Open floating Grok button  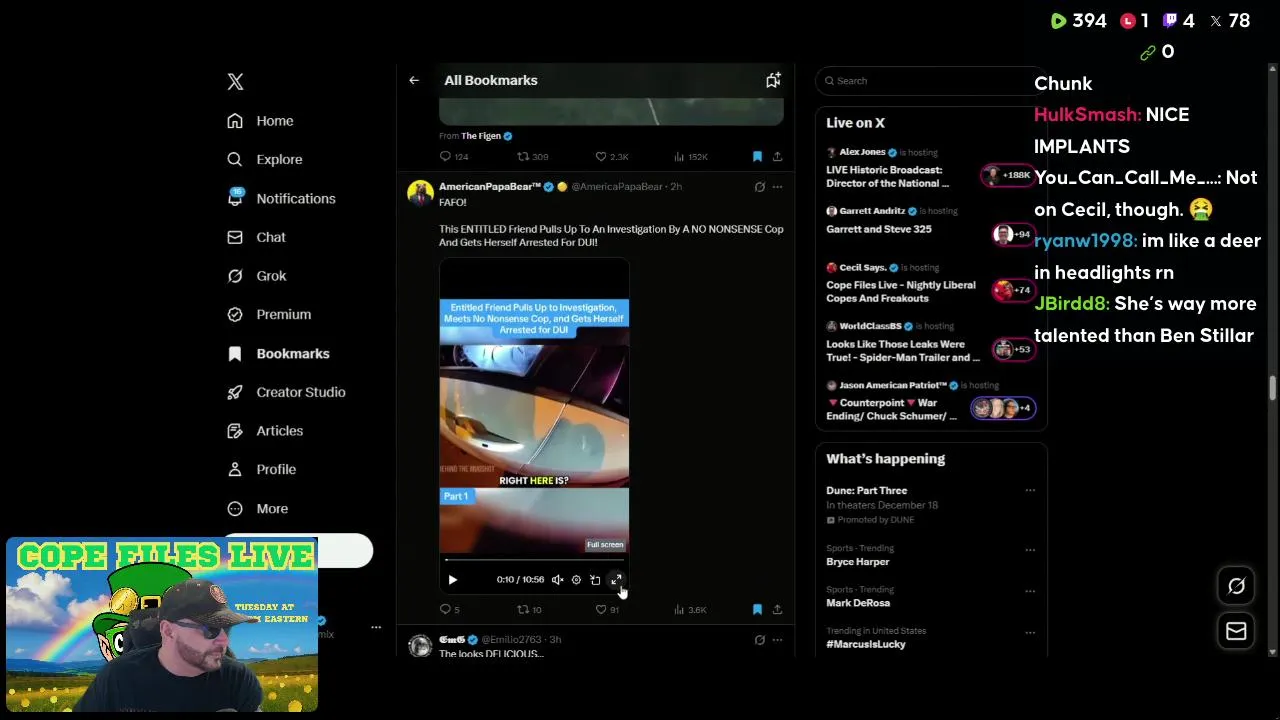coord(1236,587)
